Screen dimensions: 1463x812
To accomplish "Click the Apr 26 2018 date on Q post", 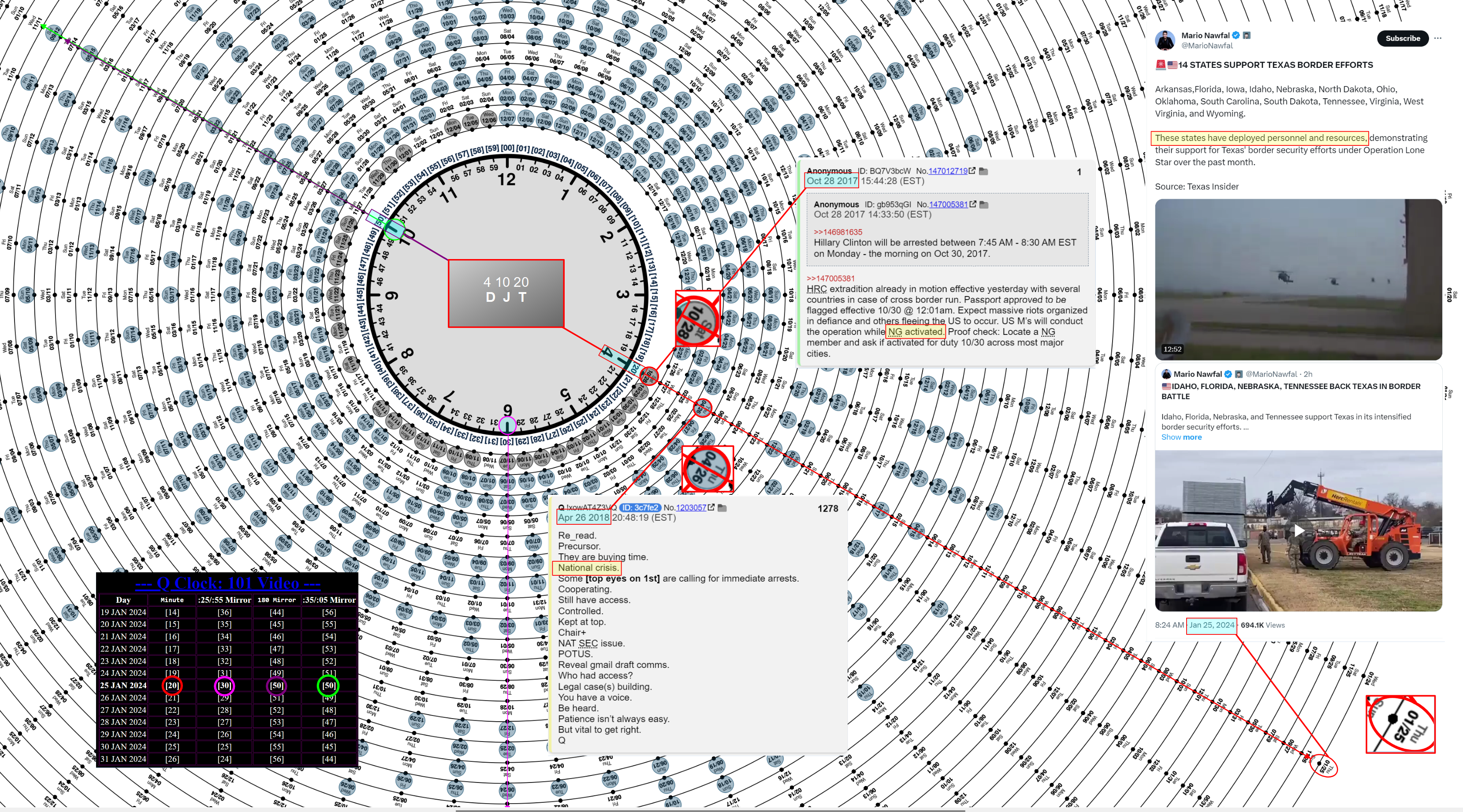I will (583, 517).
